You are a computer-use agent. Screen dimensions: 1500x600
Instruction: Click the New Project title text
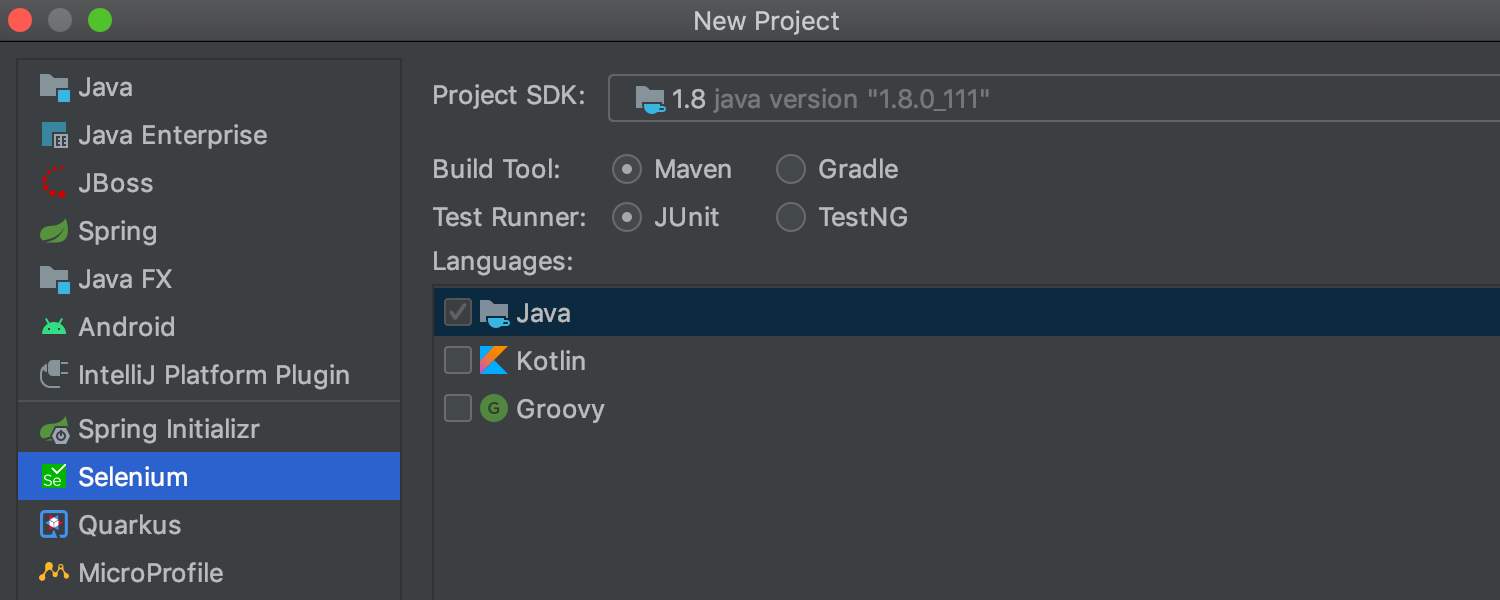coord(767,21)
